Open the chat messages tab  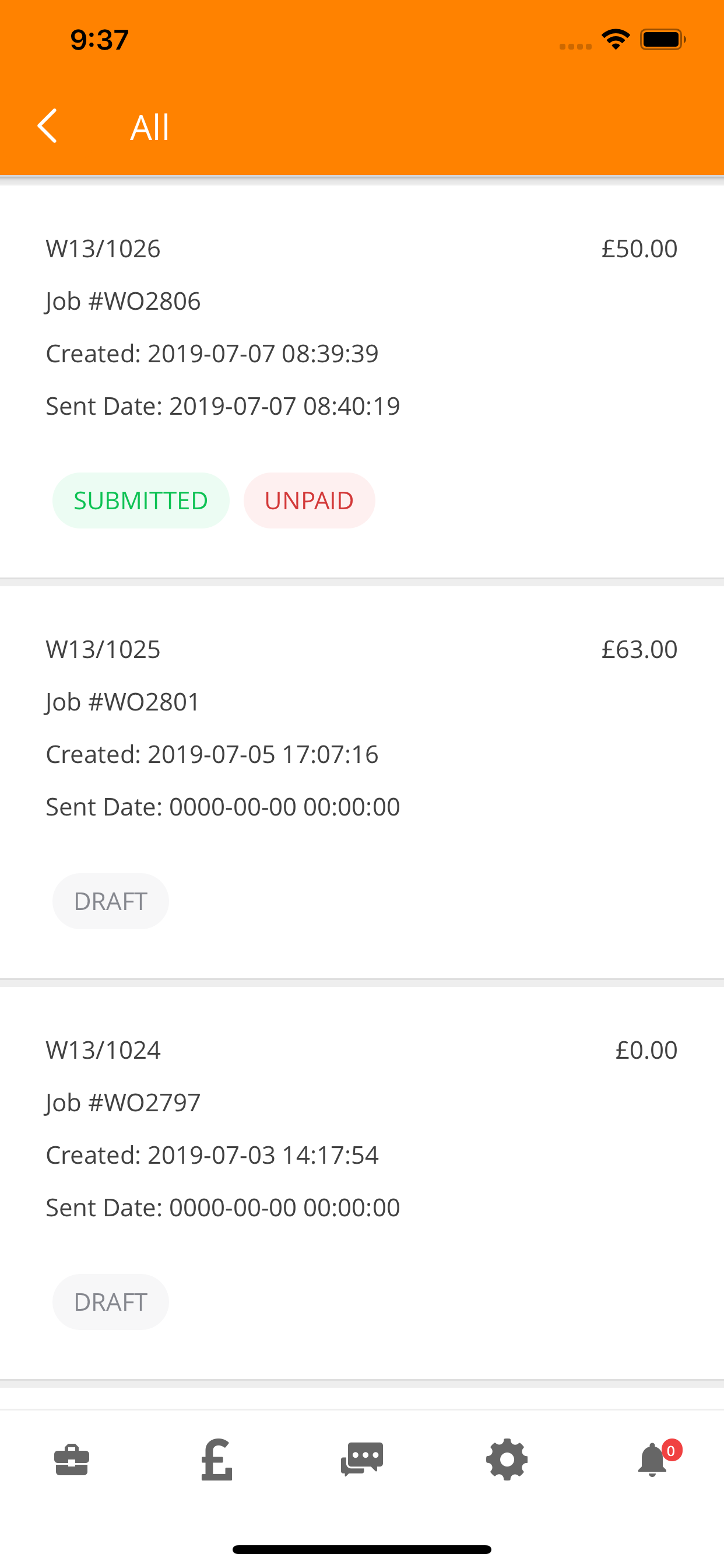(x=362, y=1459)
